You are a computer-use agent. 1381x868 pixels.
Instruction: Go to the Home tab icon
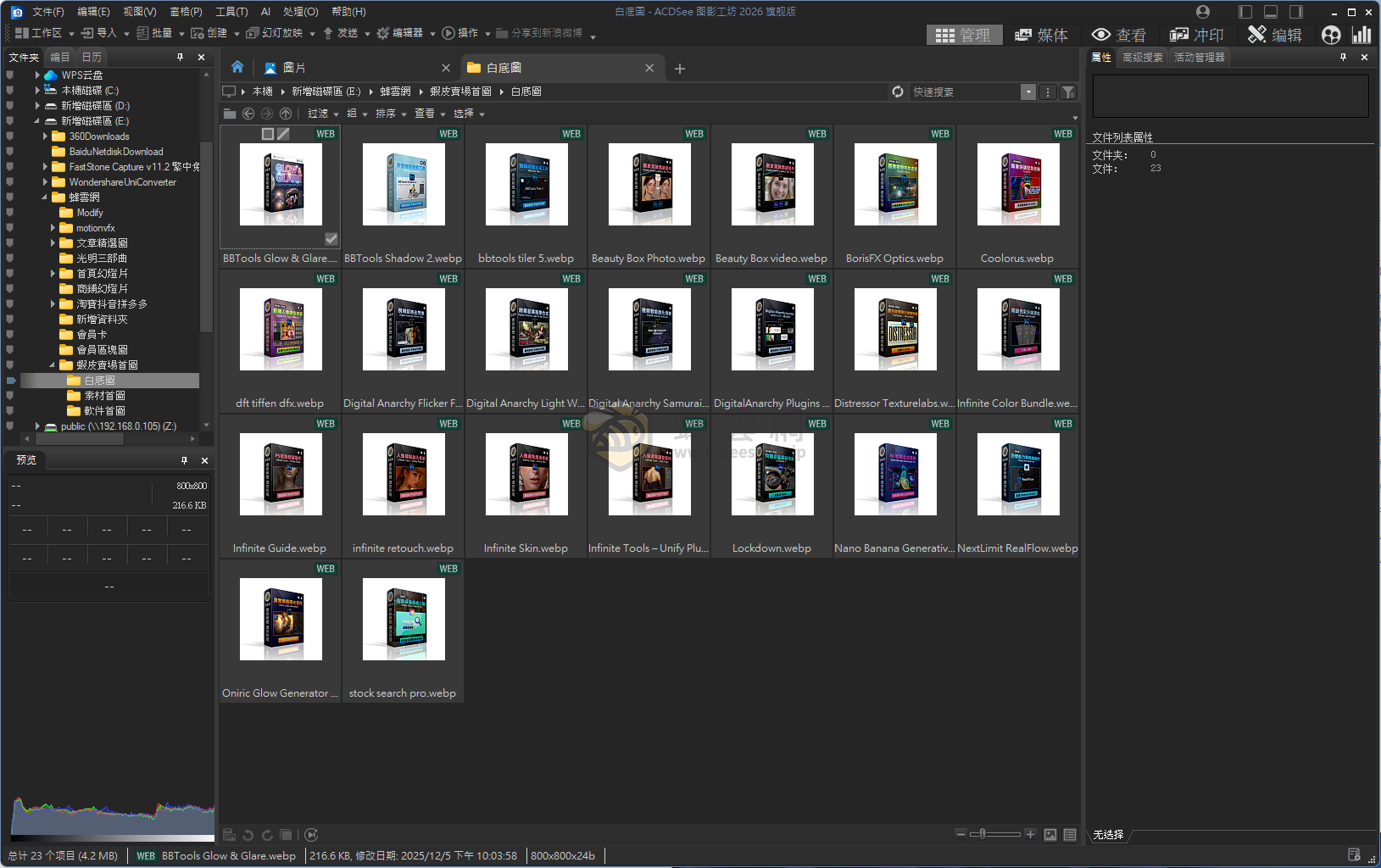click(237, 67)
